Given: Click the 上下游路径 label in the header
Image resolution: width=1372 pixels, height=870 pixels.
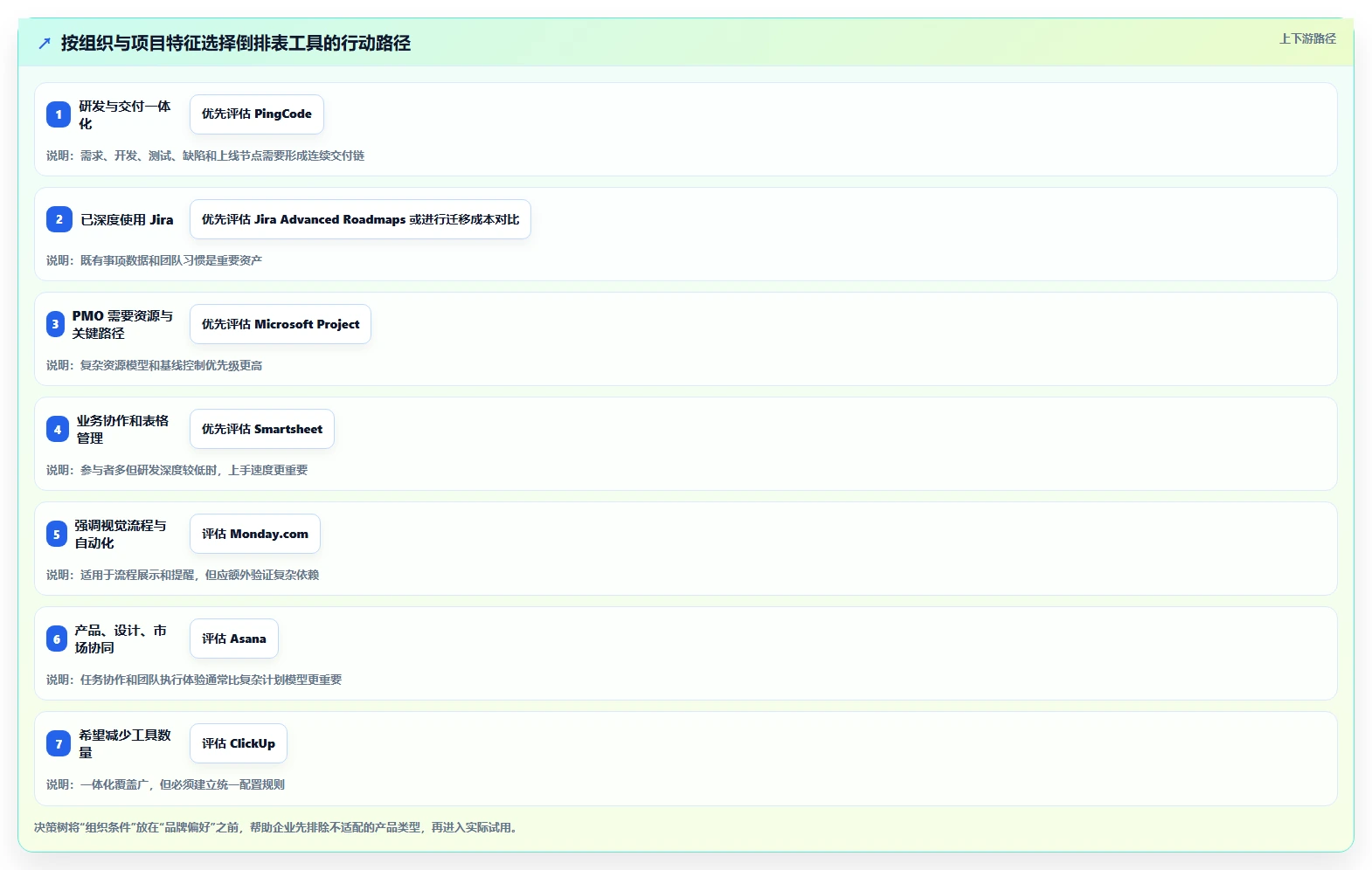Looking at the screenshot, I should coord(1307,38).
